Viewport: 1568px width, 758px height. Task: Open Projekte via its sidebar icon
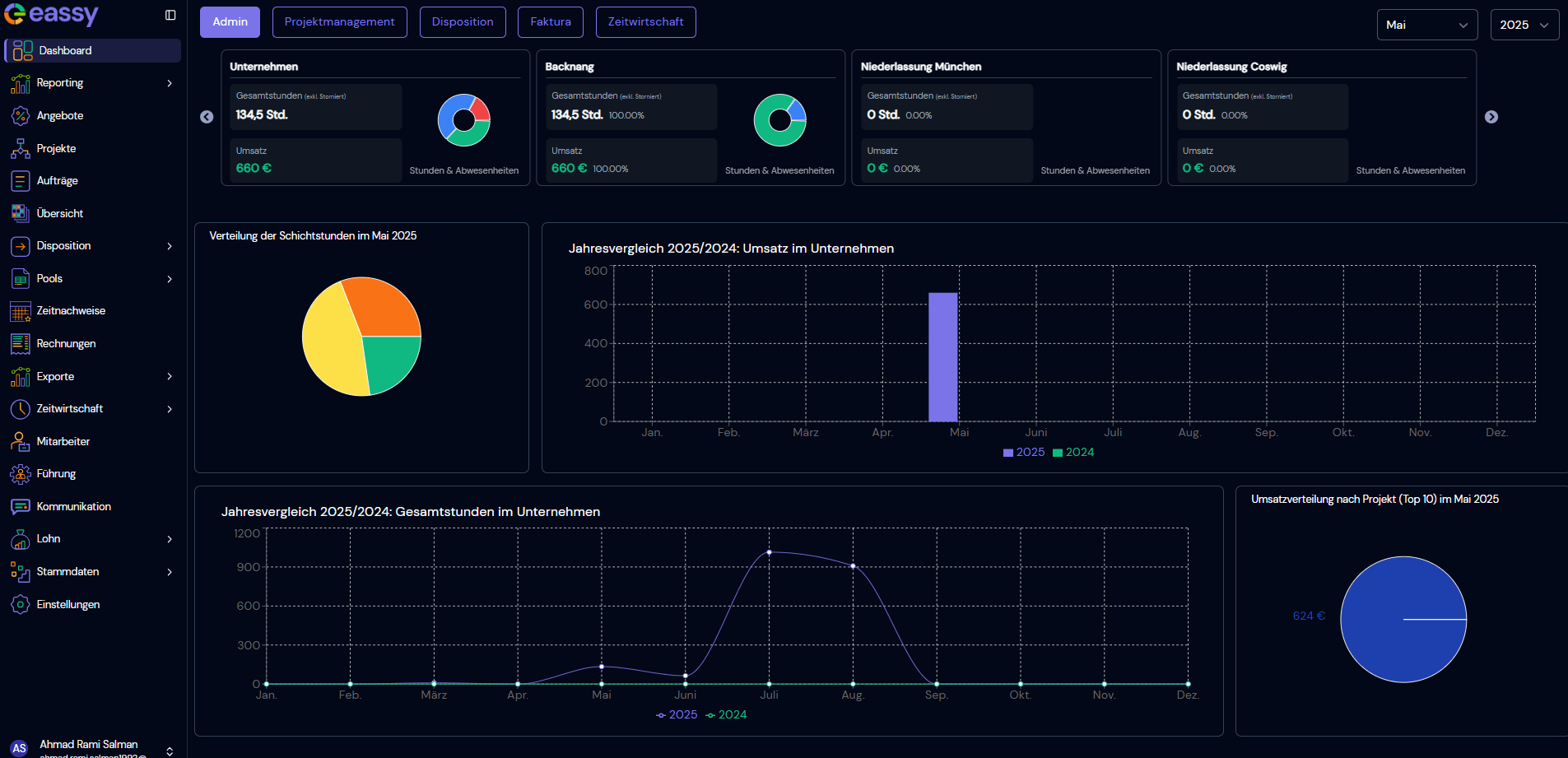[21, 149]
